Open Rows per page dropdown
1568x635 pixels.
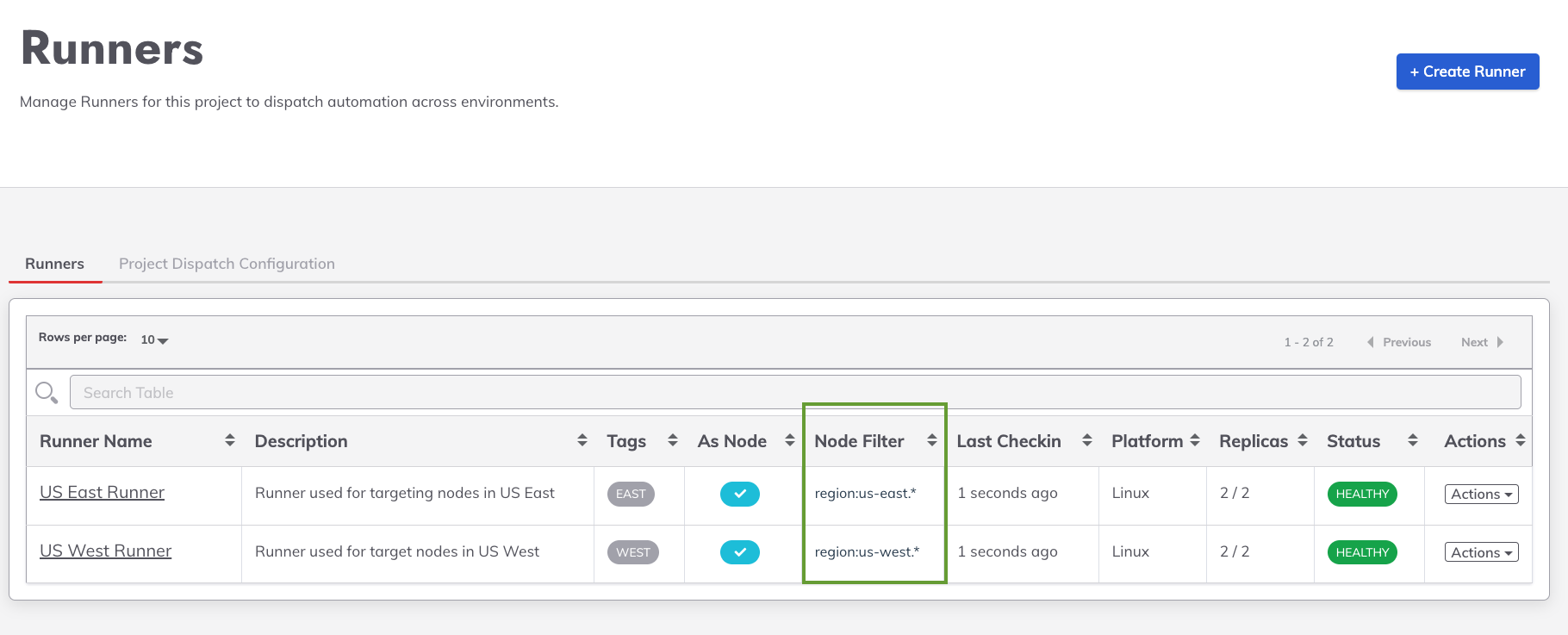point(155,339)
